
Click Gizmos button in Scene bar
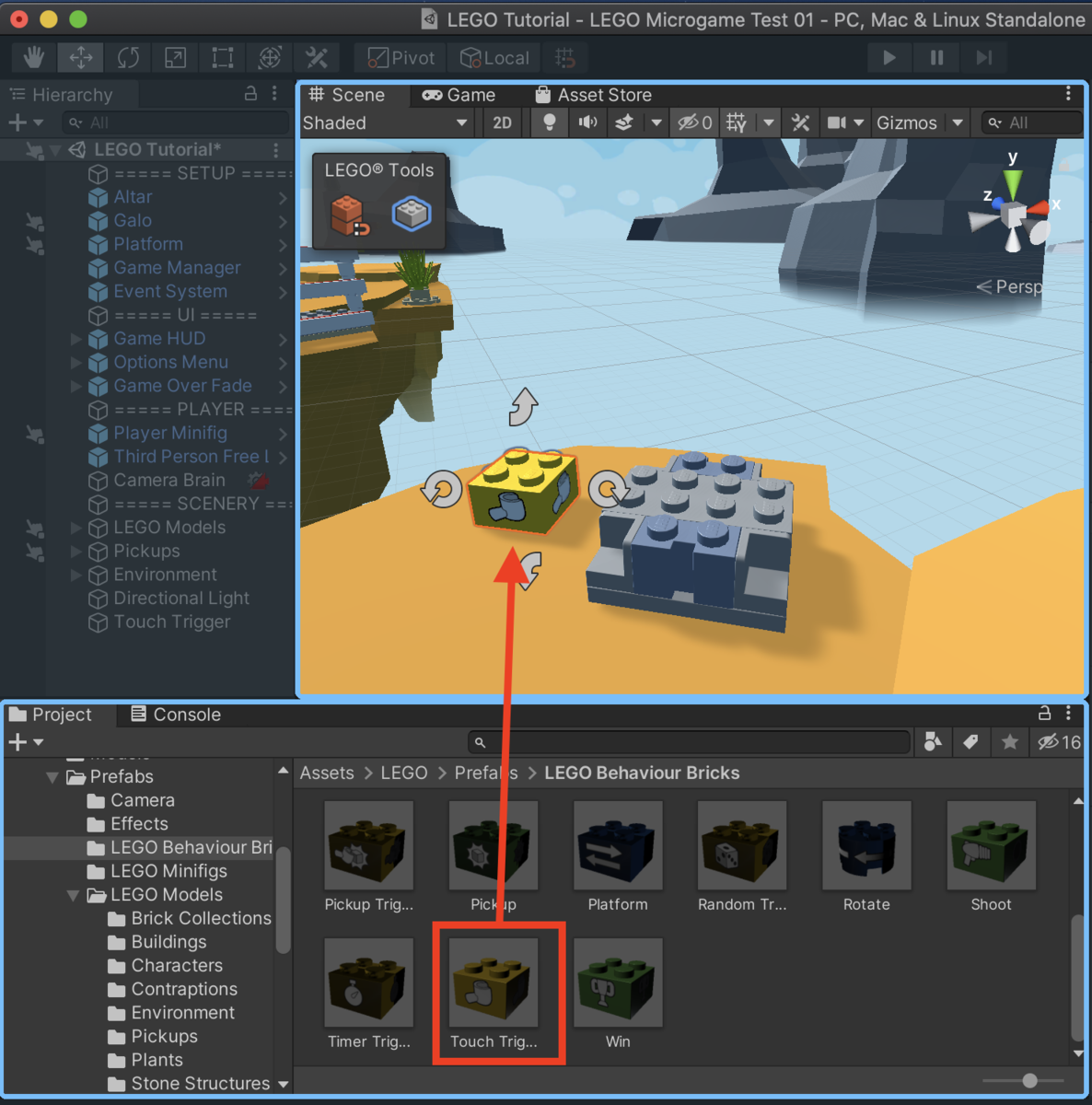(x=907, y=122)
